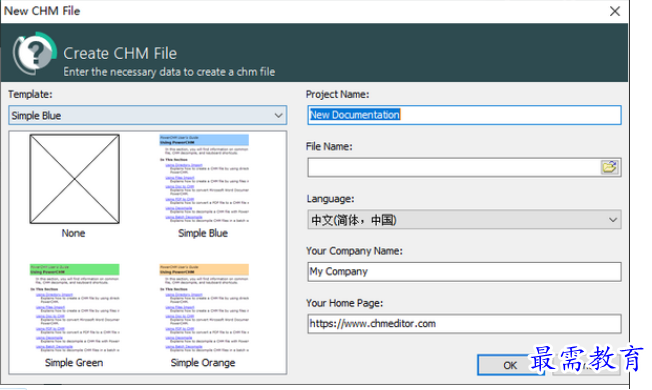Viewport: 652px width, 390px height.
Task: Open the Simple Blue template combo box
Action: coord(148,115)
